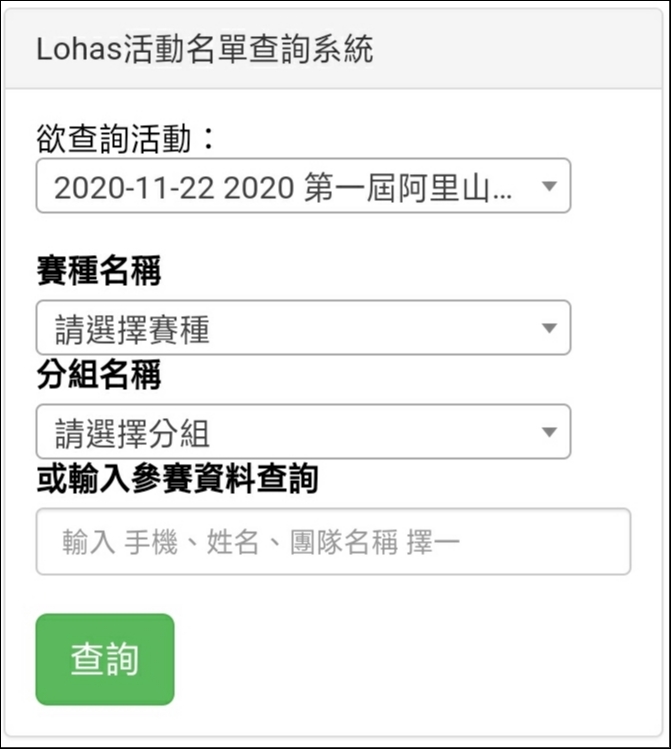Focus the 手機、姓名、團隊名稱 search input
Image resolution: width=671 pixels, height=749 pixels.
[x=333, y=541]
